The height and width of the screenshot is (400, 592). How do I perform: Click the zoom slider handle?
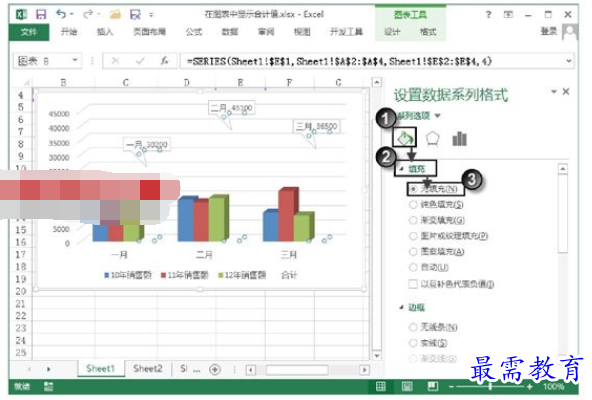pos(490,386)
